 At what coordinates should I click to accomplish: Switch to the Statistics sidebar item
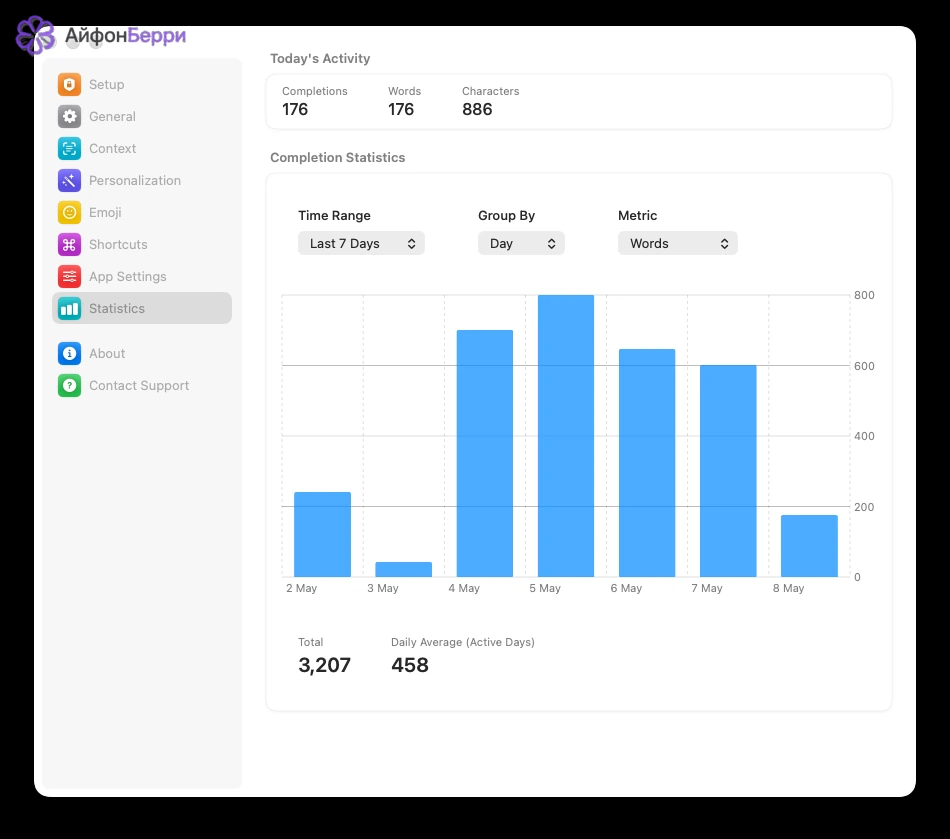(142, 308)
